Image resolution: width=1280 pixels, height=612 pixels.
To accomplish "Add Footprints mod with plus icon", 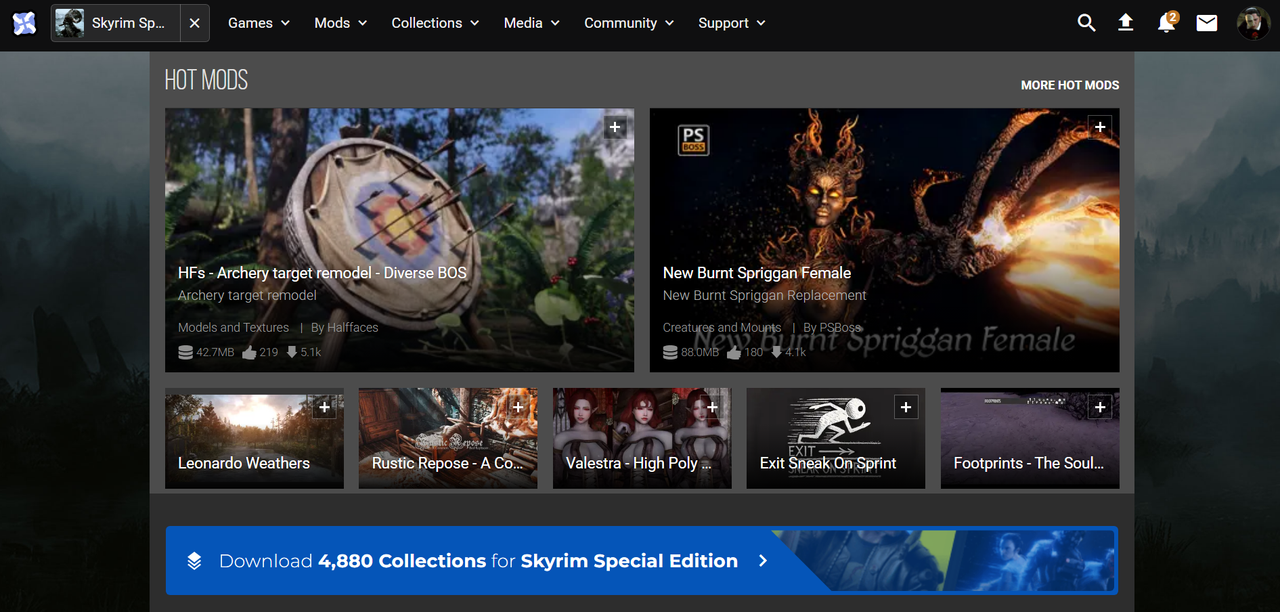I will tap(1100, 407).
